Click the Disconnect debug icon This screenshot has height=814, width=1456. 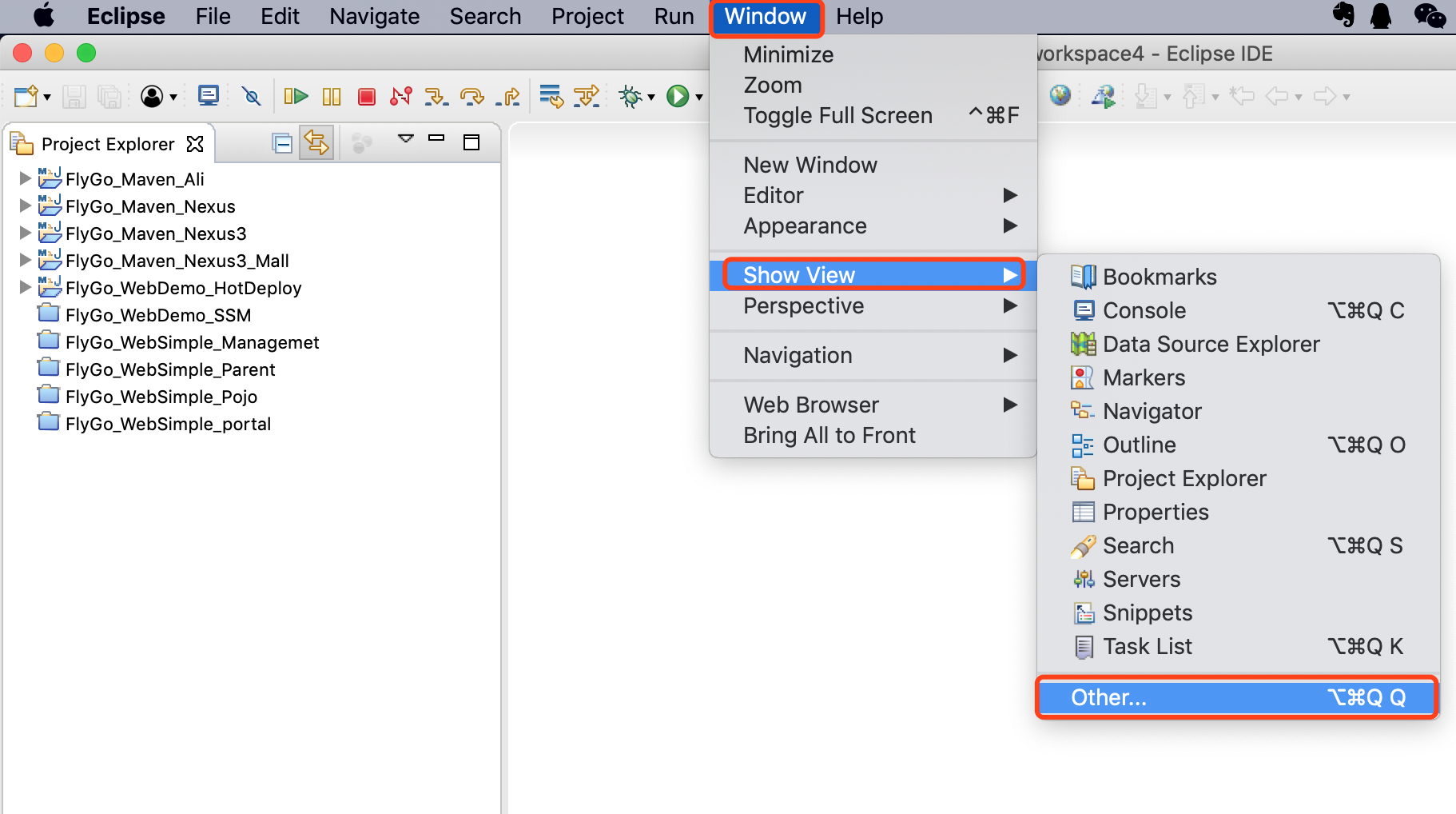(x=401, y=97)
